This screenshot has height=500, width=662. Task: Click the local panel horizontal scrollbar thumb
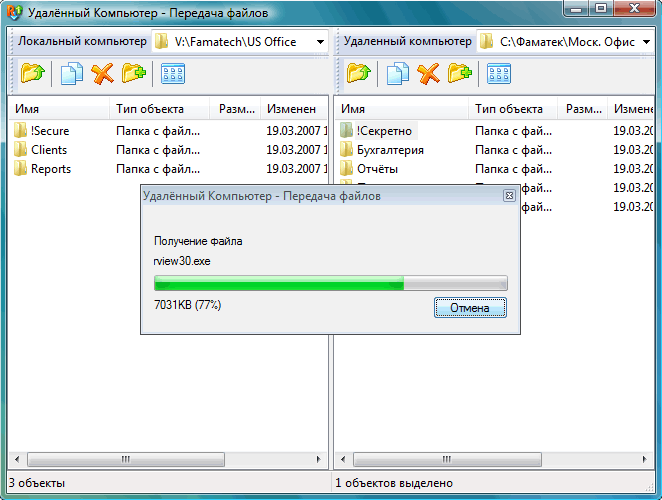tap(126, 459)
